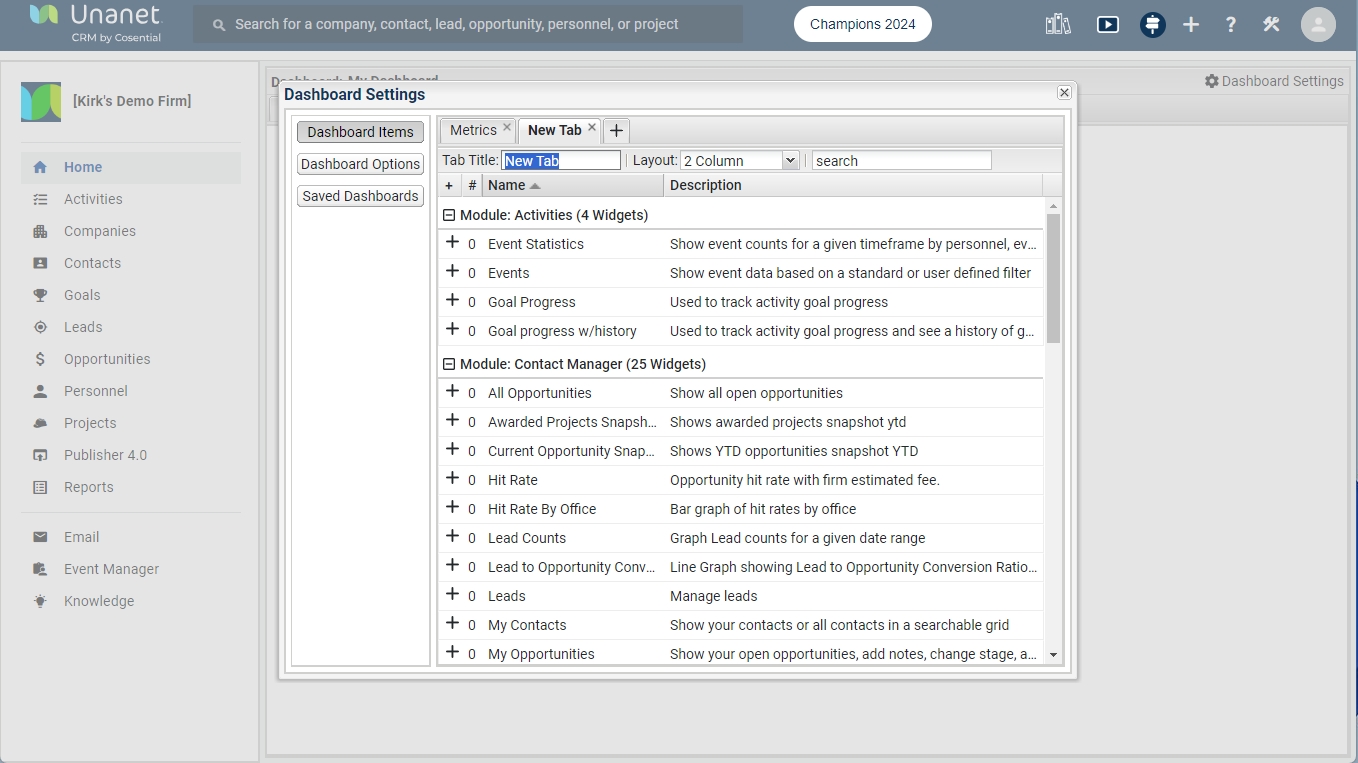The image size is (1358, 763).
Task: Open the help question mark icon
Action: click(1230, 25)
